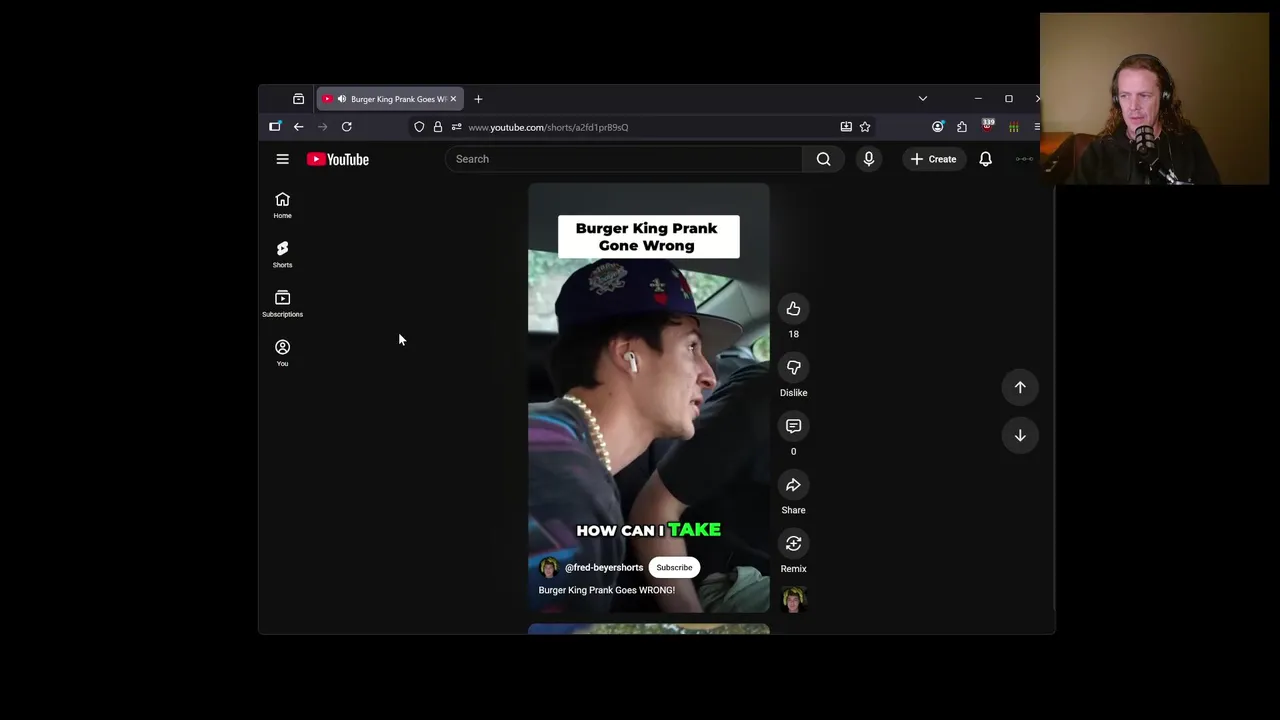This screenshot has height=720, width=1280.
Task: Click the Create button
Action: (933, 159)
